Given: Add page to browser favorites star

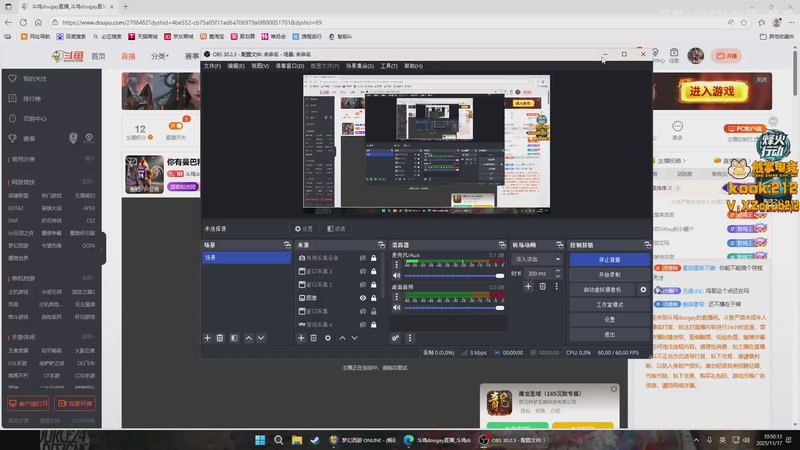Looking at the screenshot, I should tap(744, 22).
